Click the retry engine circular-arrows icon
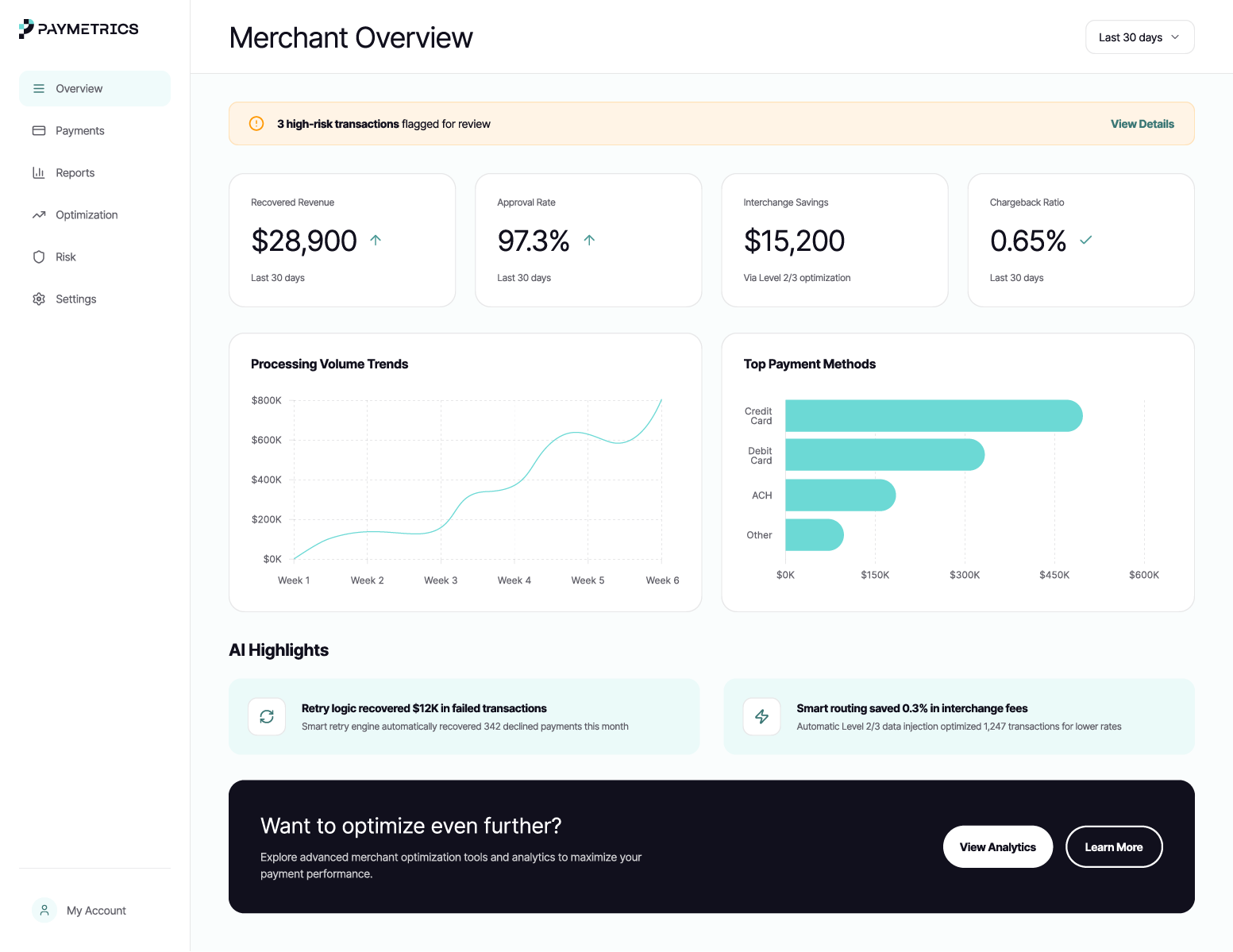 point(267,716)
